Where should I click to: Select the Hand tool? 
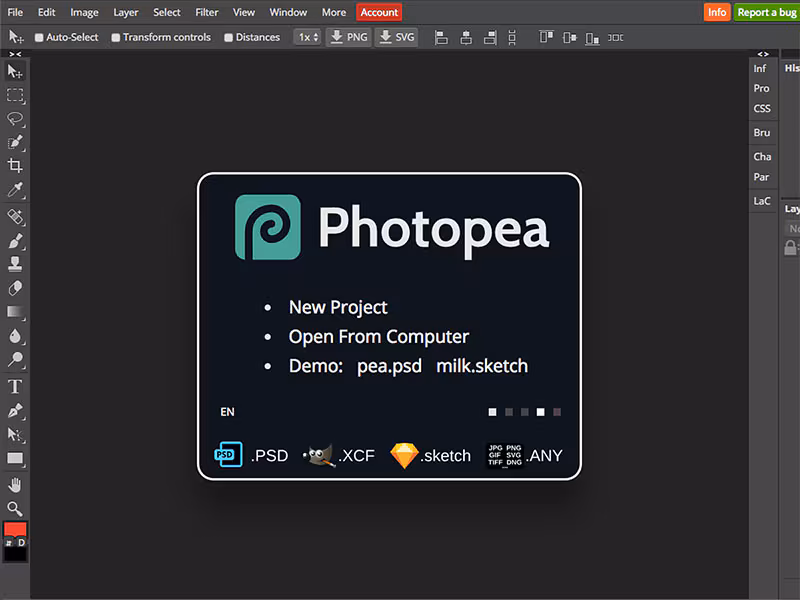point(15,485)
